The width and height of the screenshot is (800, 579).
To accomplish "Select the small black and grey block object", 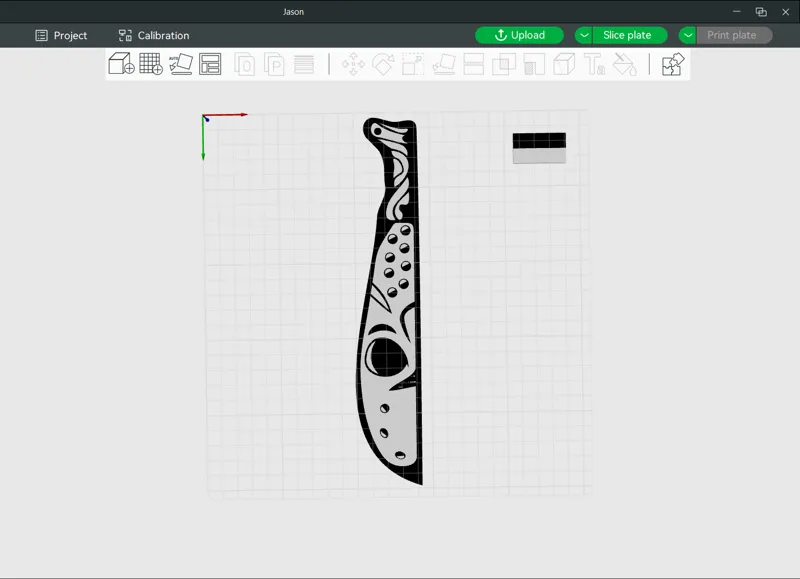I will coord(539,148).
